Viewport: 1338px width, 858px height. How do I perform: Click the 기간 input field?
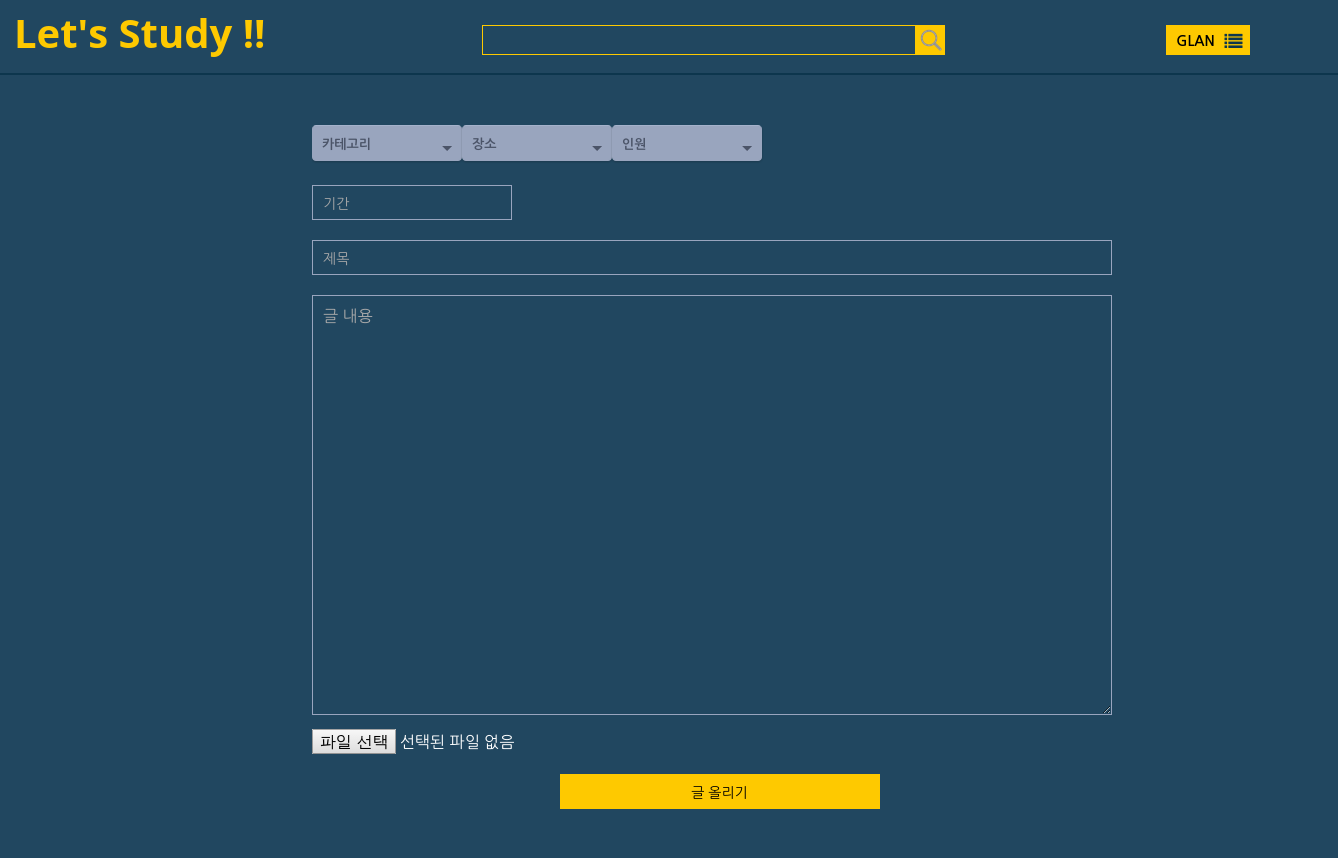(412, 202)
